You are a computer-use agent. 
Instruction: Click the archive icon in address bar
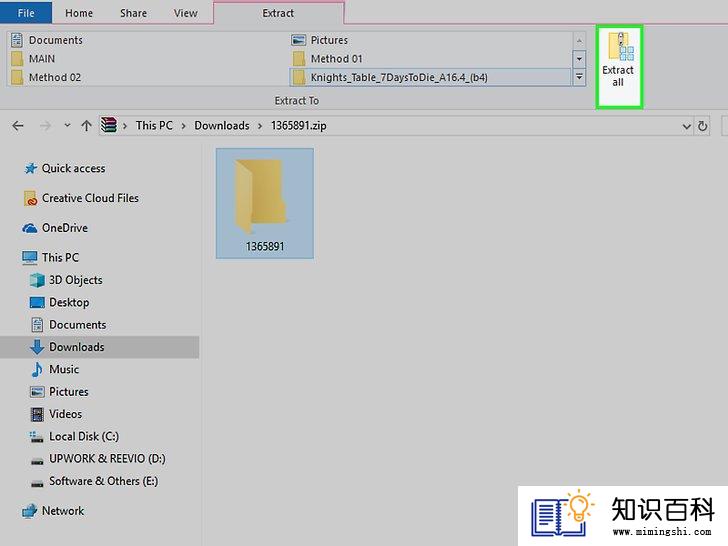coord(109,125)
